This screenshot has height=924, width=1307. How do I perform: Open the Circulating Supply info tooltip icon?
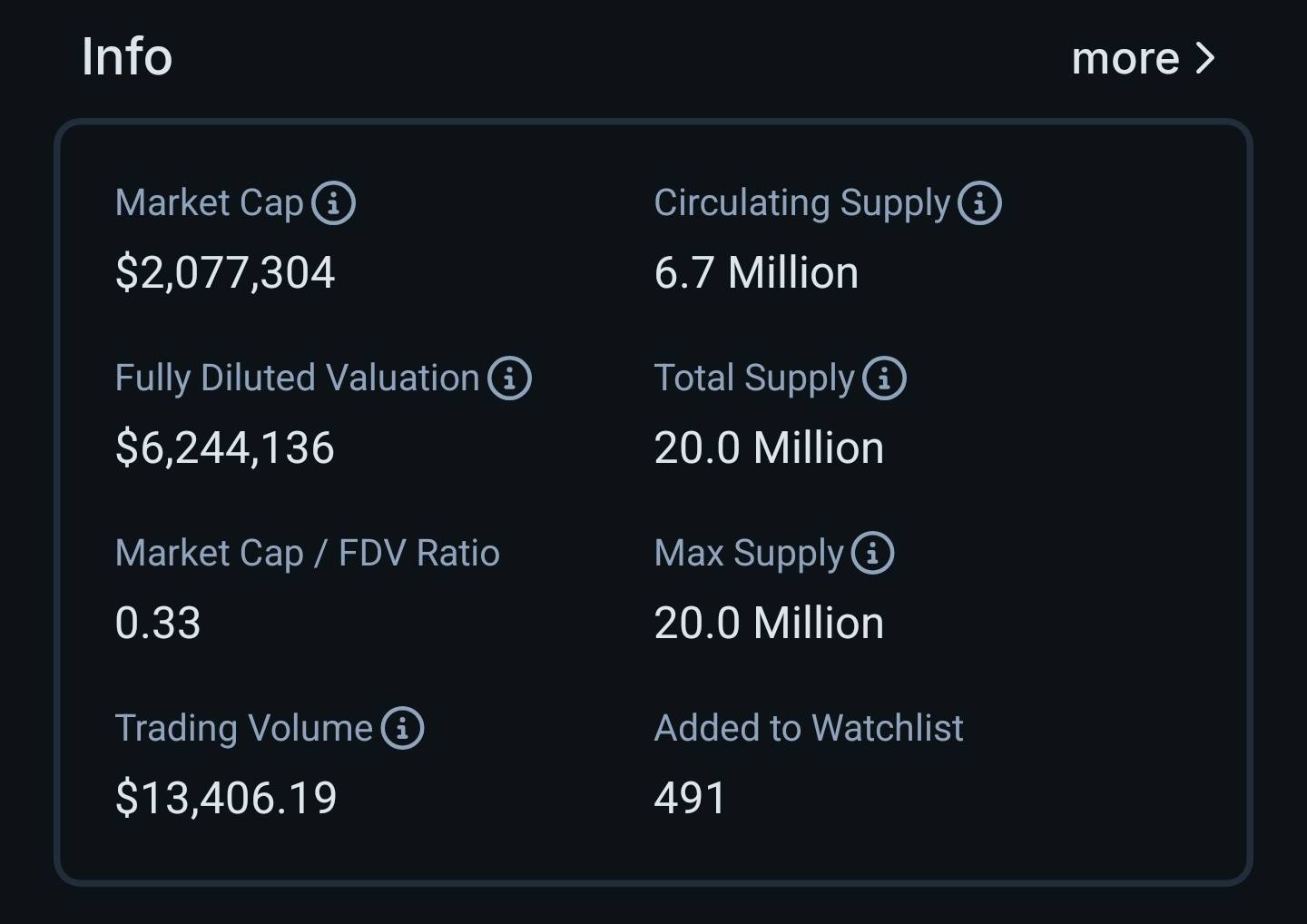(979, 203)
